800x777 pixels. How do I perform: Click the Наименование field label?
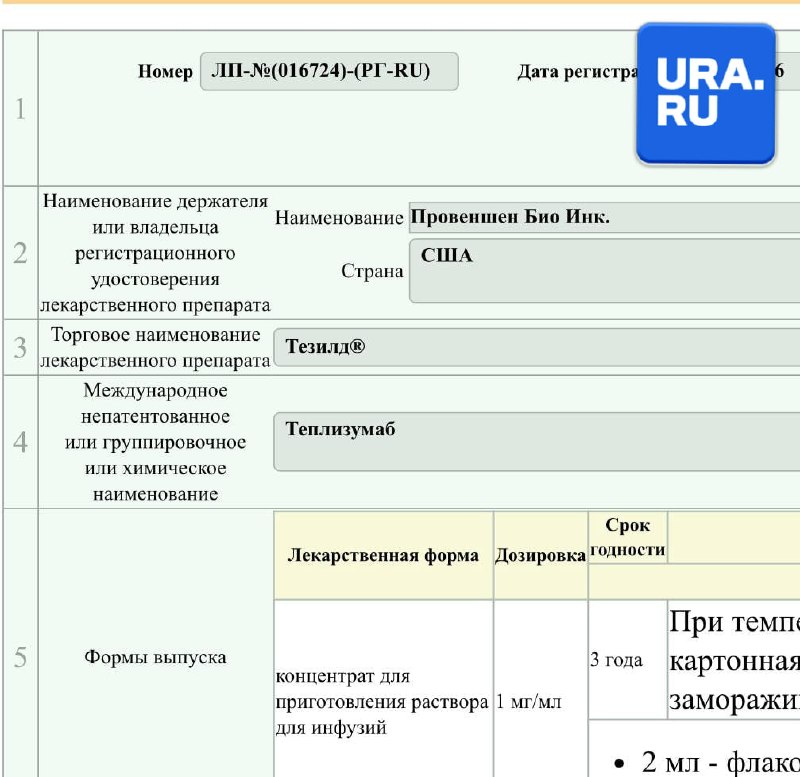coord(339,218)
